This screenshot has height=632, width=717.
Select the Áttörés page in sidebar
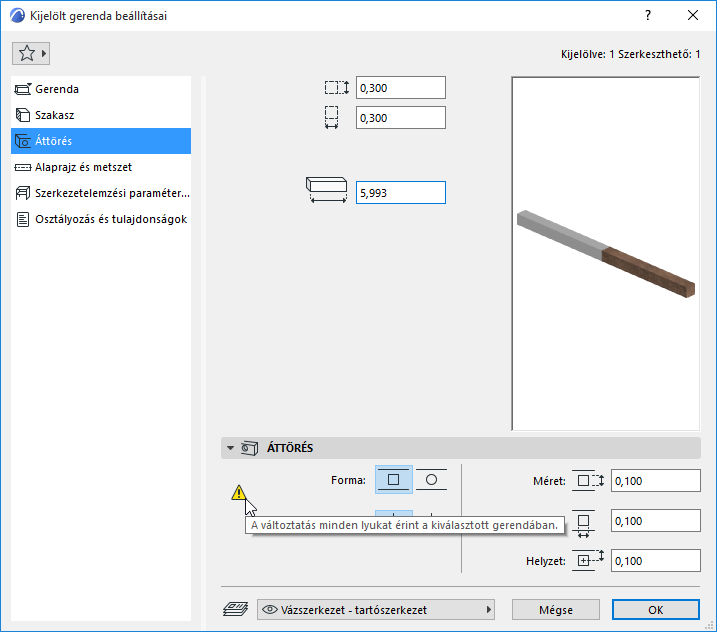[101, 141]
